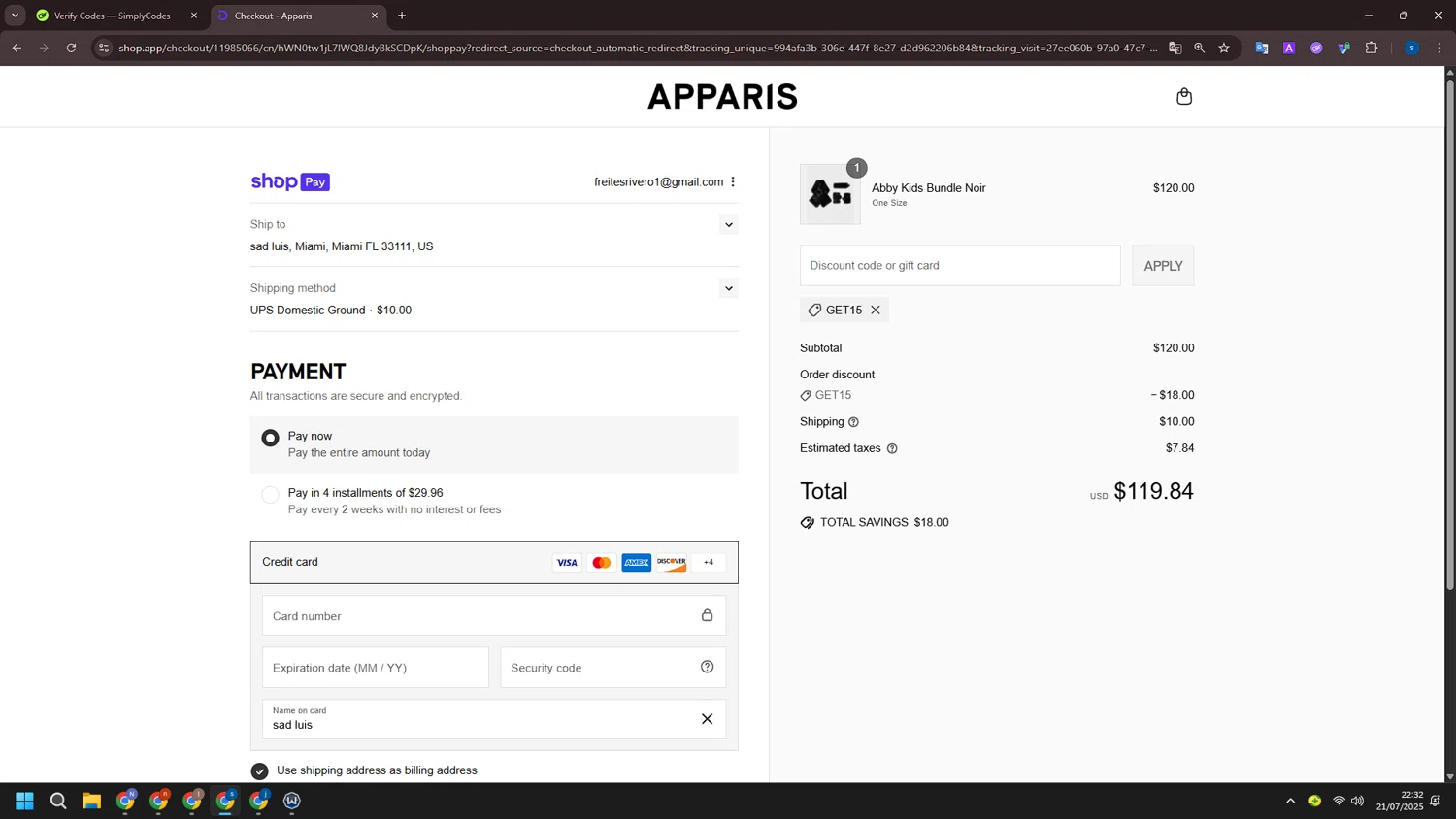Screen dimensions: 1456x819
Task: Click the American Express logo
Action: (x=637, y=563)
